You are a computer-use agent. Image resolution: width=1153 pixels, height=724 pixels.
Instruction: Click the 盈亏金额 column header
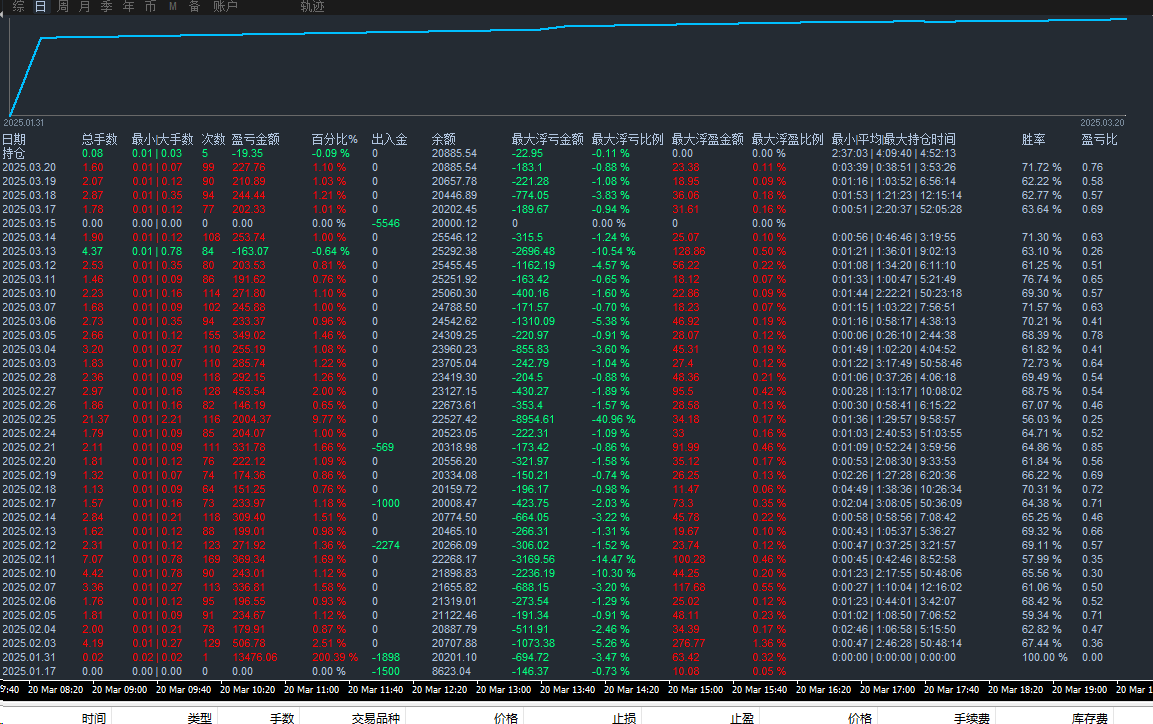[255, 139]
